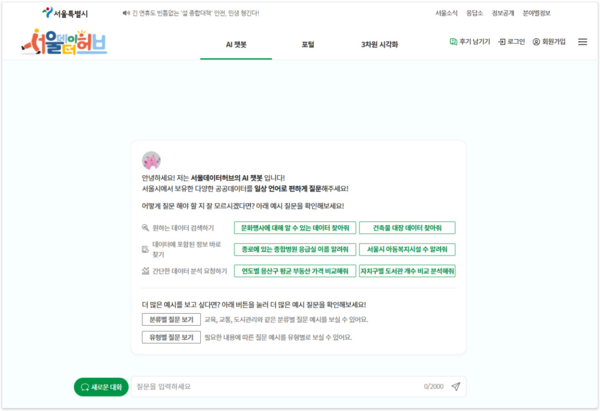Switch to the AI 챗봇 tab
The height and width of the screenshot is (411, 600).
pyautogui.click(x=236, y=45)
